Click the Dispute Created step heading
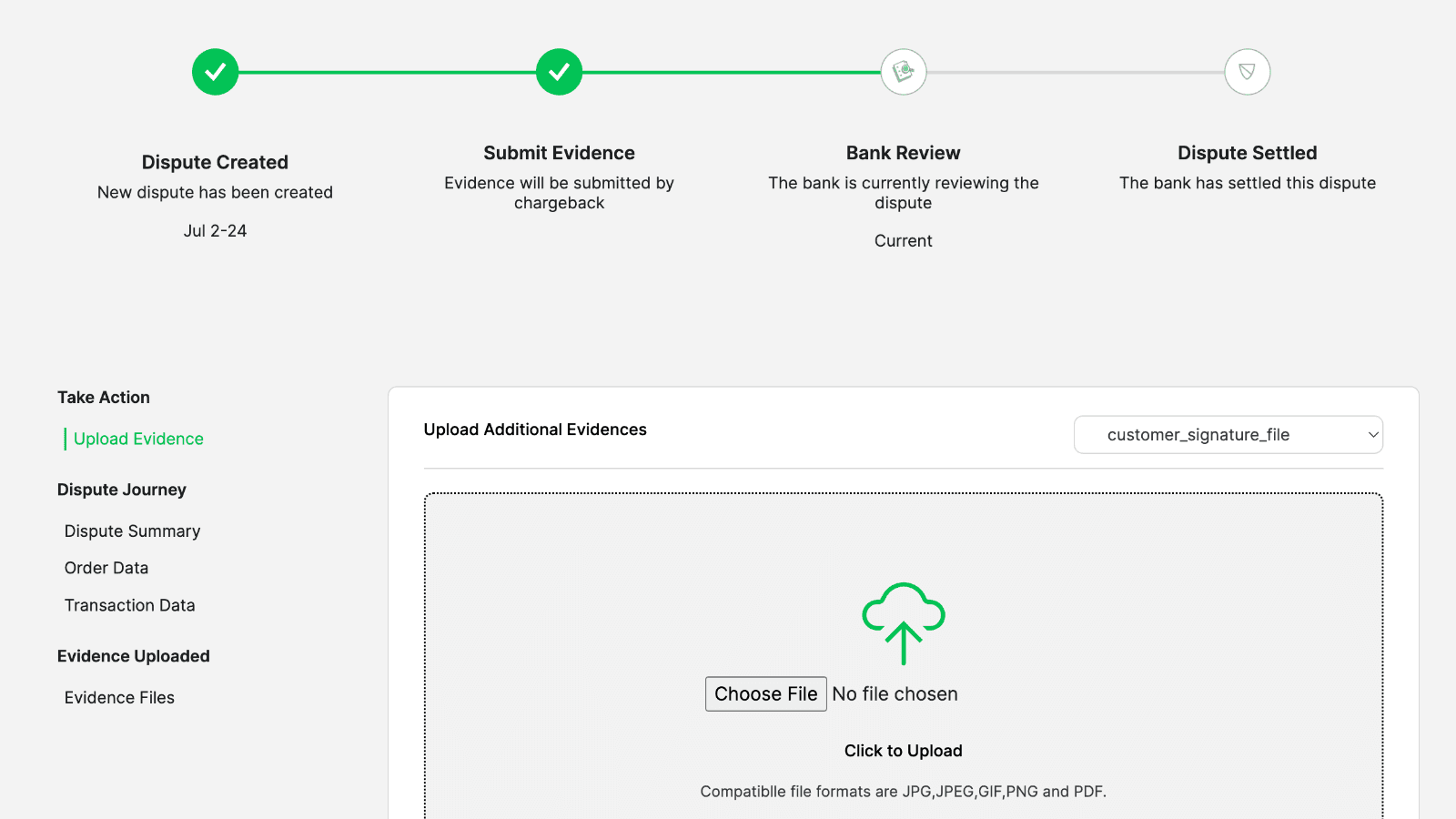 coord(215,162)
